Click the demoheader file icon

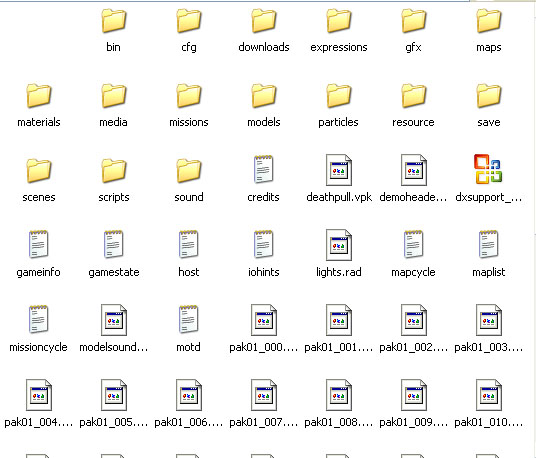tap(414, 170)
